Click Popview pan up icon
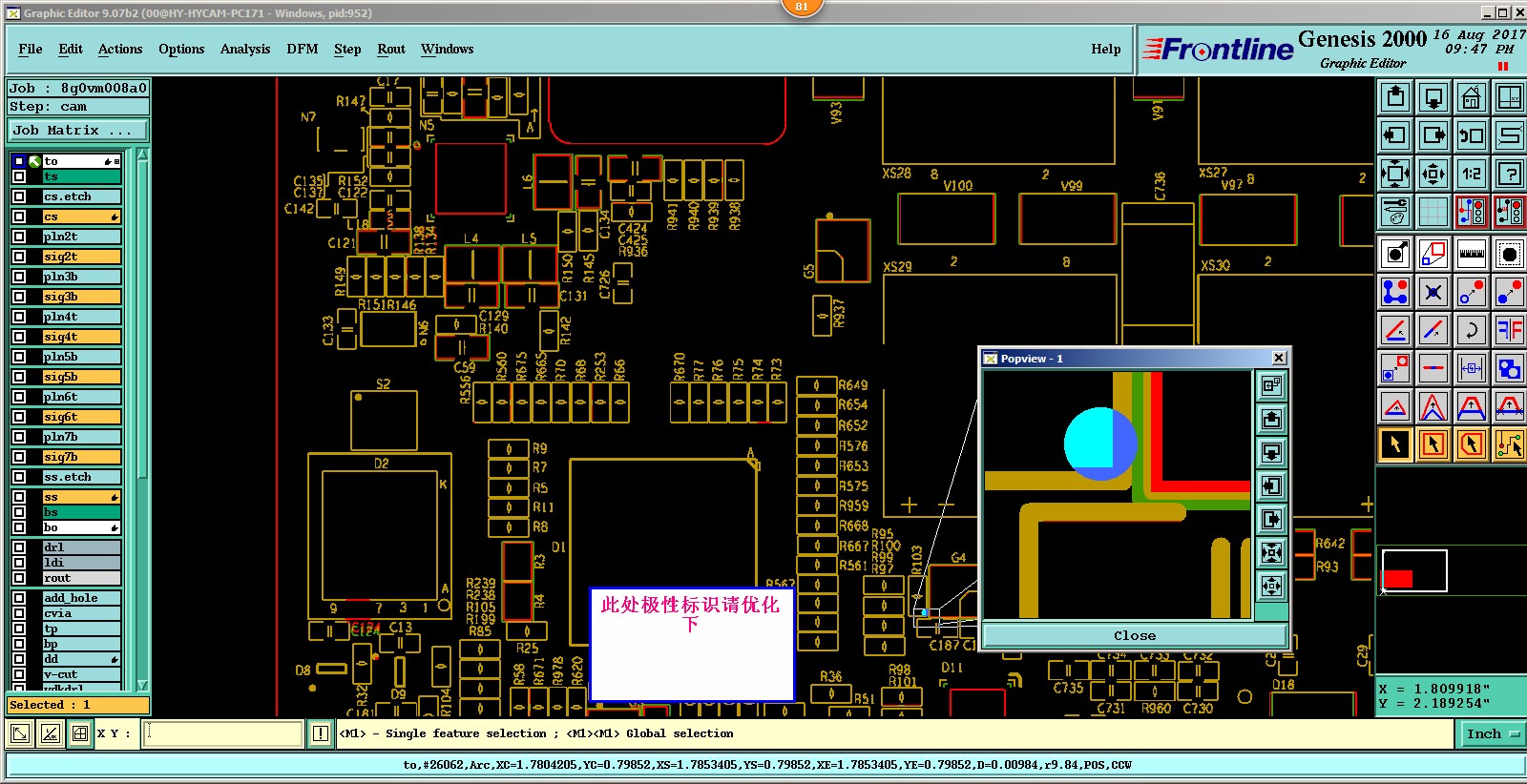This screenshot has height=784, width=1527. click(x=1271, y=419)
